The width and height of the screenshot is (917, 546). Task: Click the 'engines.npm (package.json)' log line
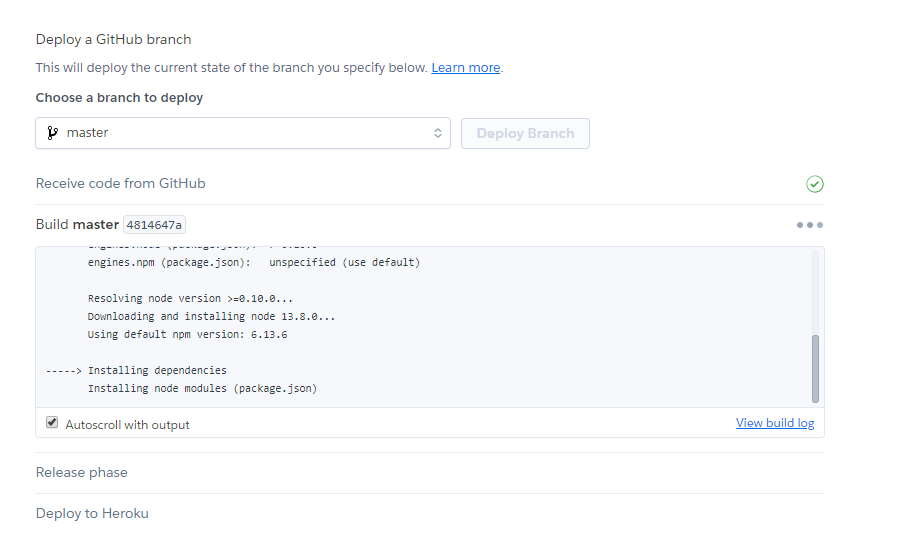click(x=254, y=262)
